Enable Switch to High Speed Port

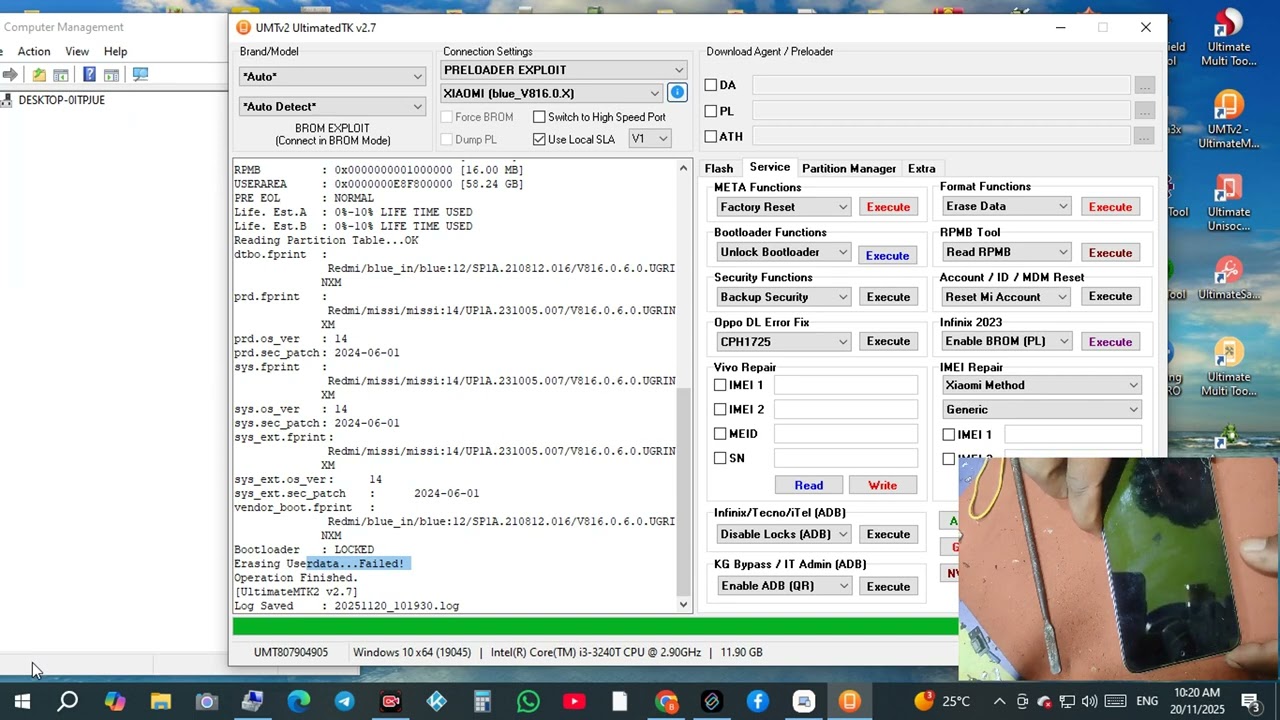click(539, 117)
